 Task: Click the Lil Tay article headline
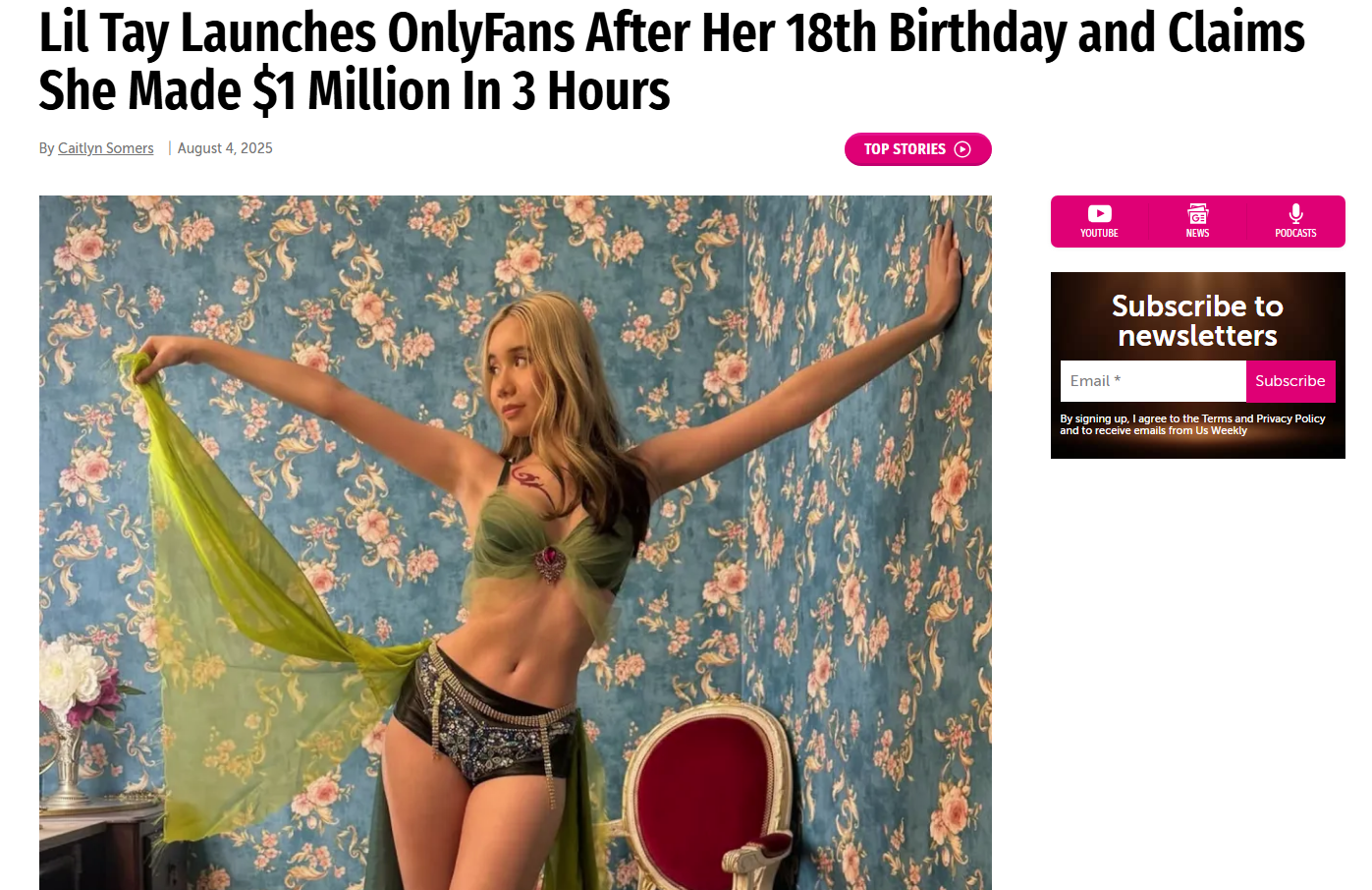672,61
